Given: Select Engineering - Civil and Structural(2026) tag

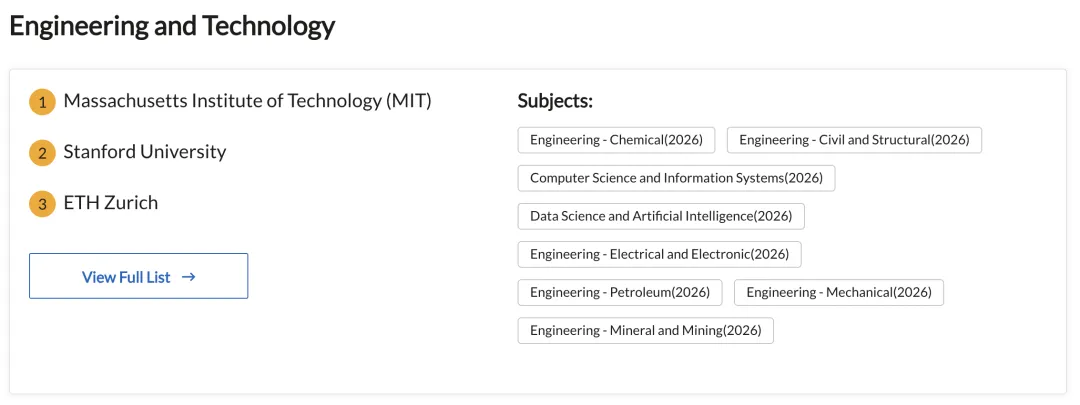Looking at the screenshot, I should pos(854,140).
